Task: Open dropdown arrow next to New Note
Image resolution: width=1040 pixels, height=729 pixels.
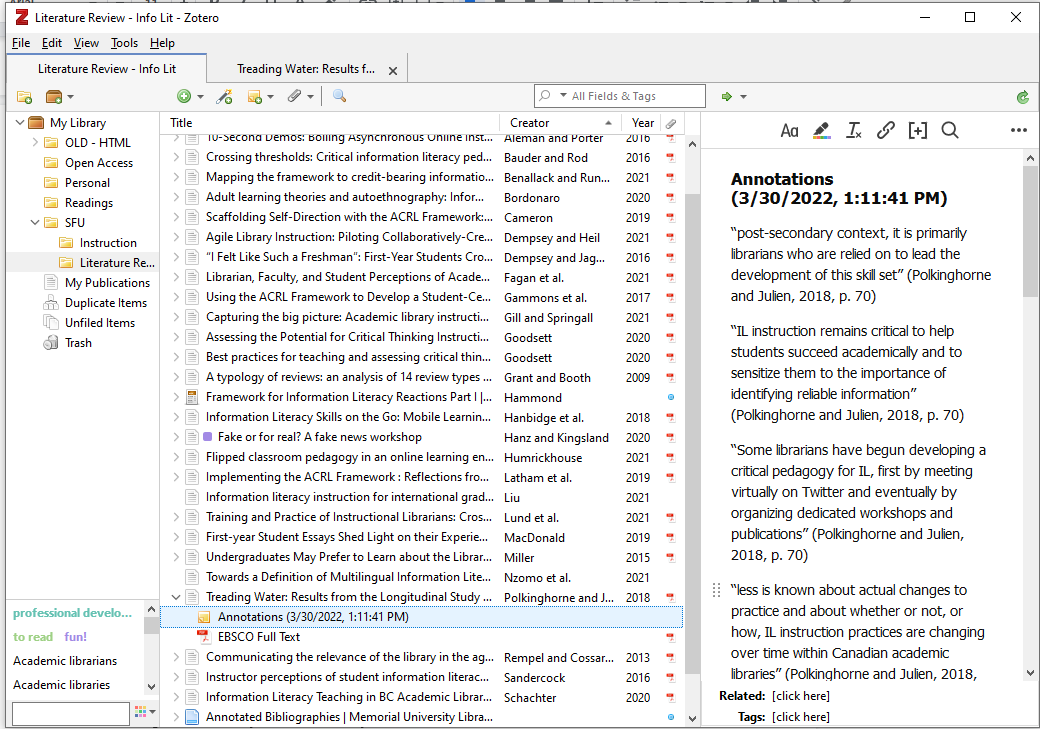Action: point(271,97)
